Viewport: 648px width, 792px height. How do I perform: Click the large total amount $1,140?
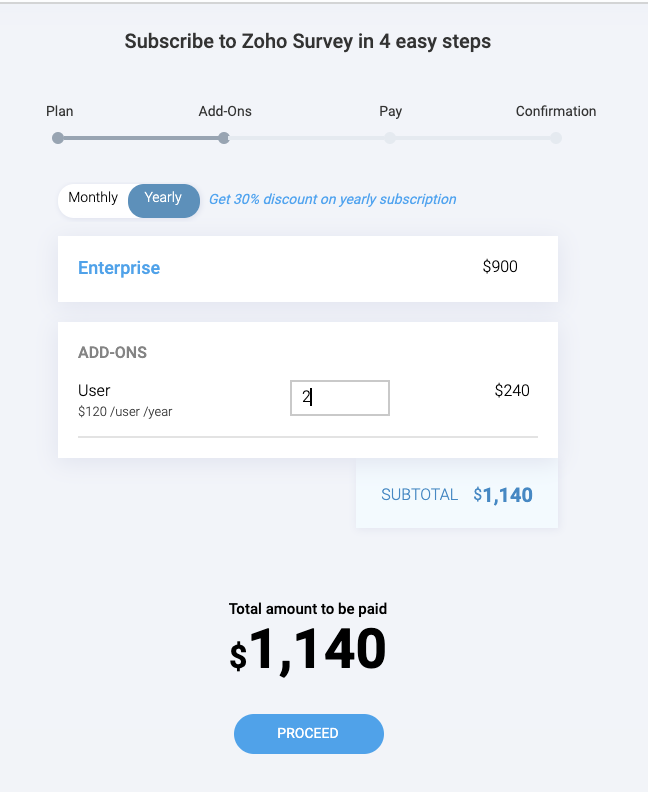[308, 651]
